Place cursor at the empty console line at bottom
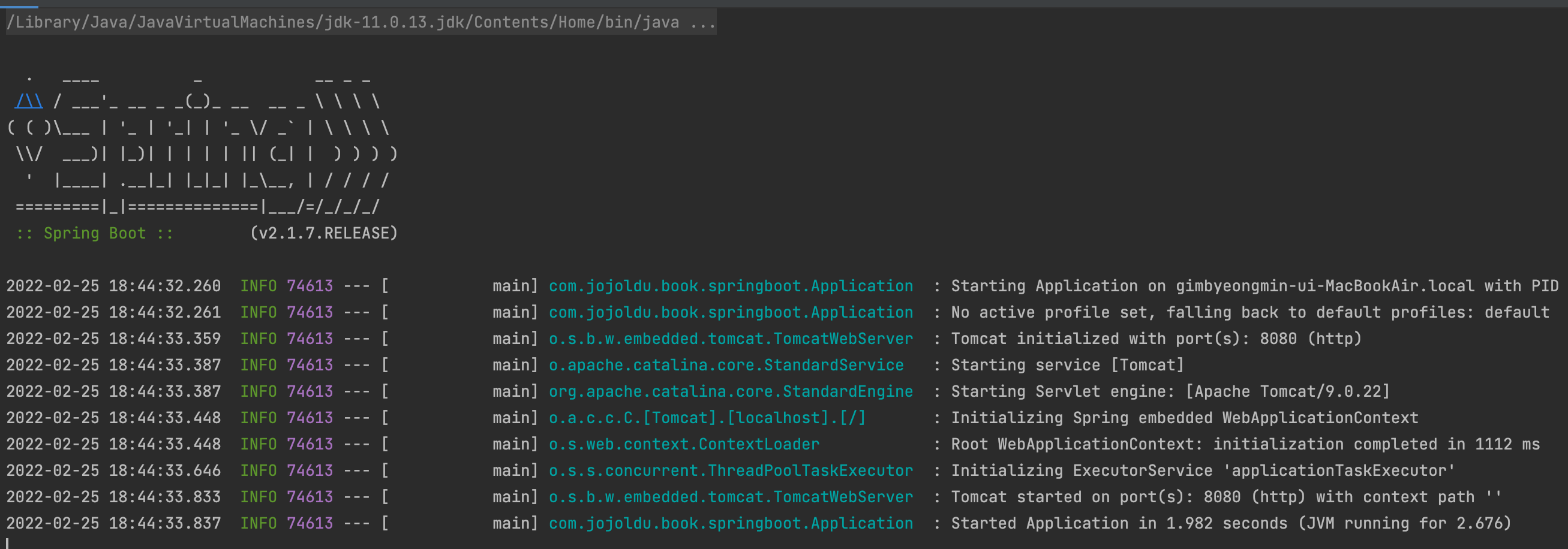Image resolution: width=1568 pixels, height=549 pixels. (x=784, y=544)
